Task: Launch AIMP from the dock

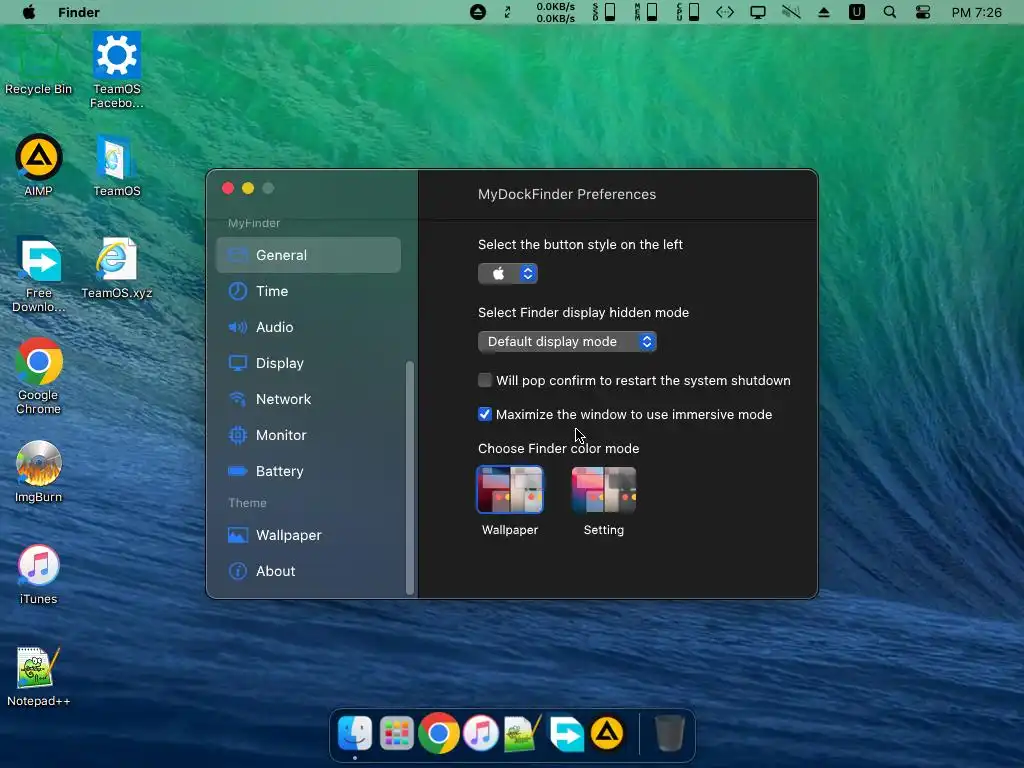Action: (x=607, y=733)
